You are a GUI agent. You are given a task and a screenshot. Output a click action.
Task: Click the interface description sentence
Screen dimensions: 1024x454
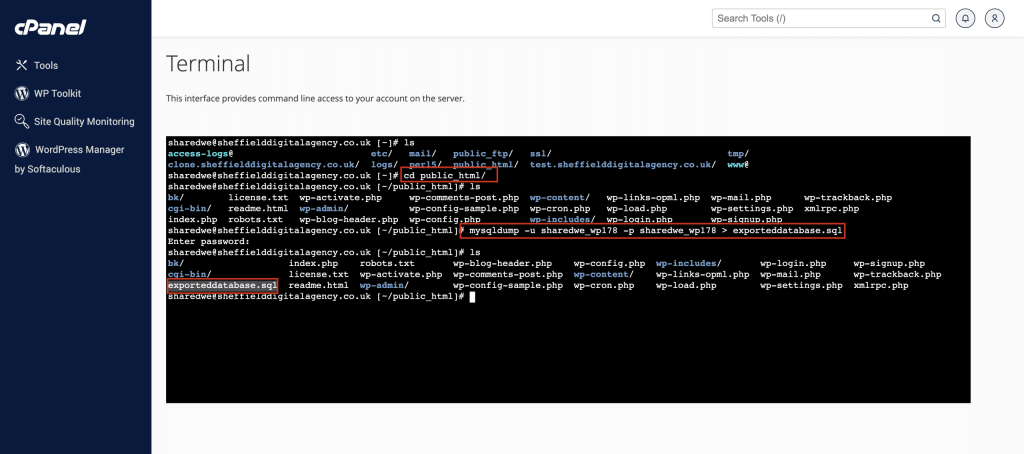click(315, 99)
